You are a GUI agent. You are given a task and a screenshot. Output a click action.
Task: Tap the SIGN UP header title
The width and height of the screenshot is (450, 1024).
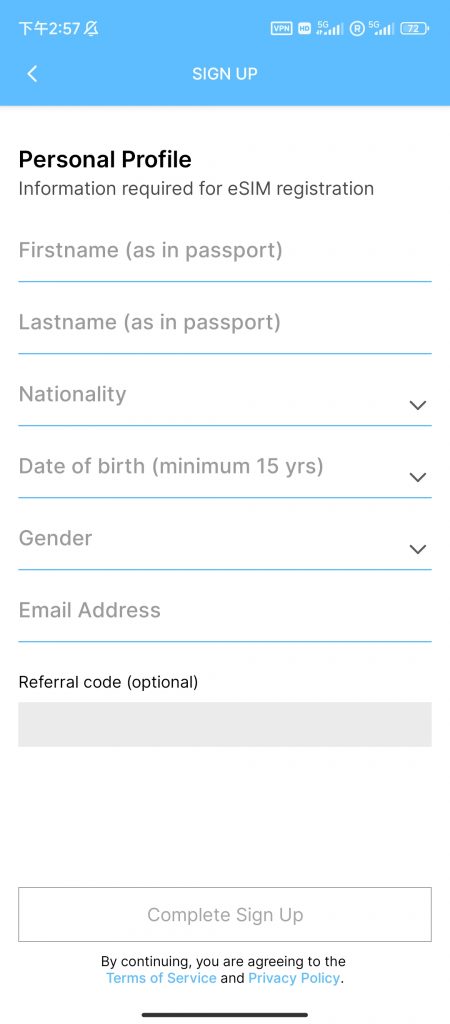coord(225,74)
